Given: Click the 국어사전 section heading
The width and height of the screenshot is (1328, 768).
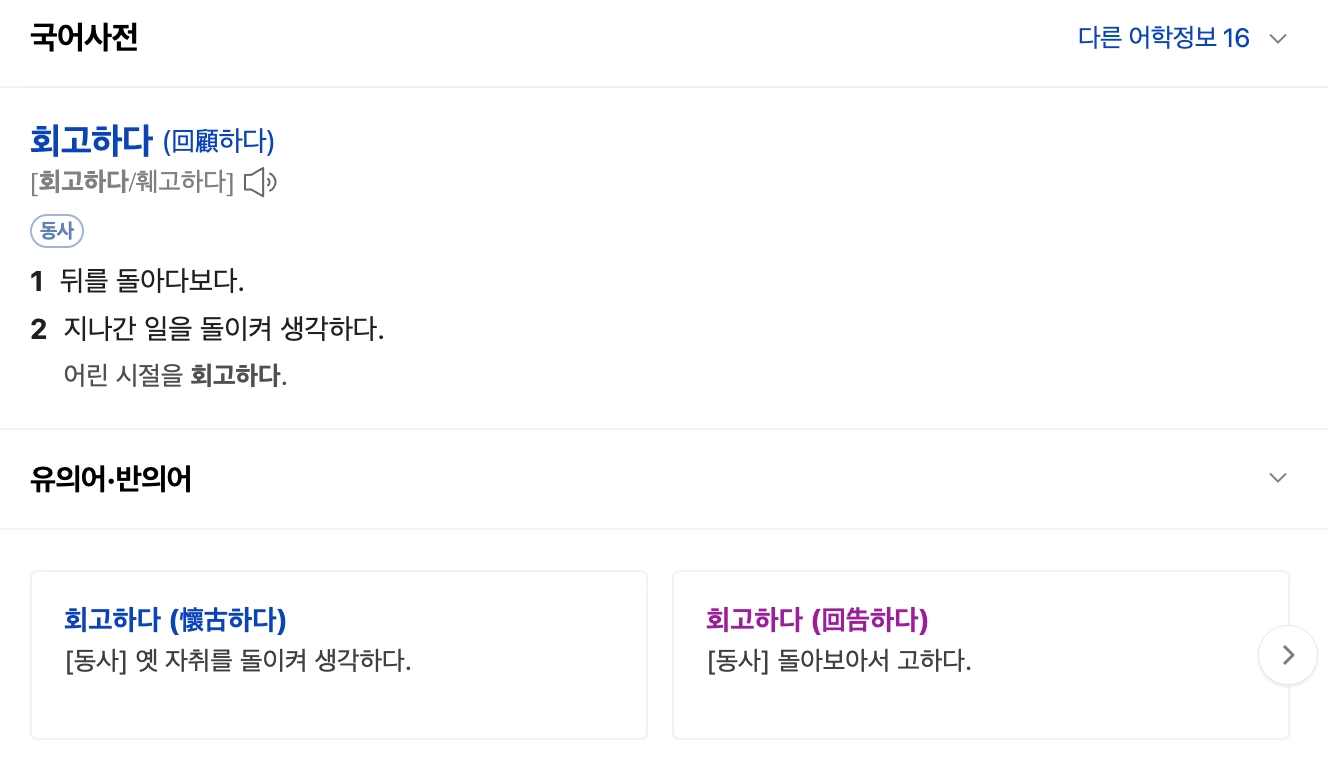Looking at the screenshot, I should click(x=84, y=38).
